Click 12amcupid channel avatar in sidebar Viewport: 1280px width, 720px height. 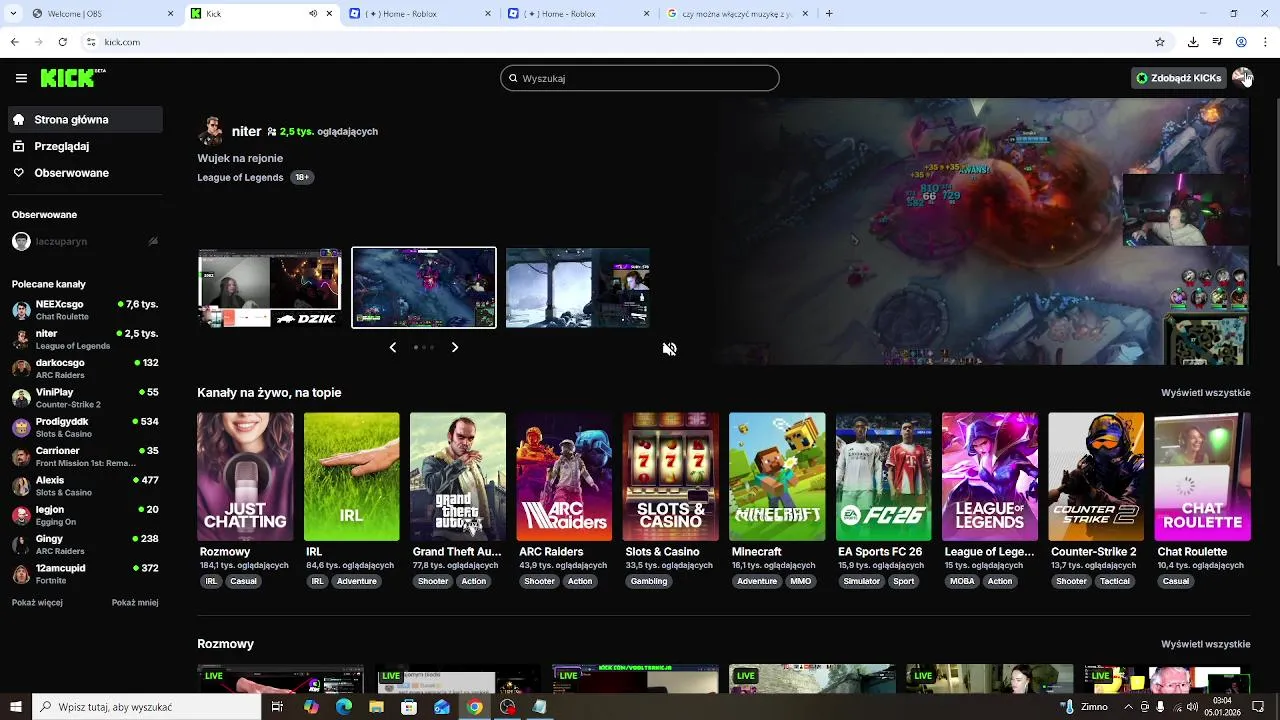coord(21,574)
